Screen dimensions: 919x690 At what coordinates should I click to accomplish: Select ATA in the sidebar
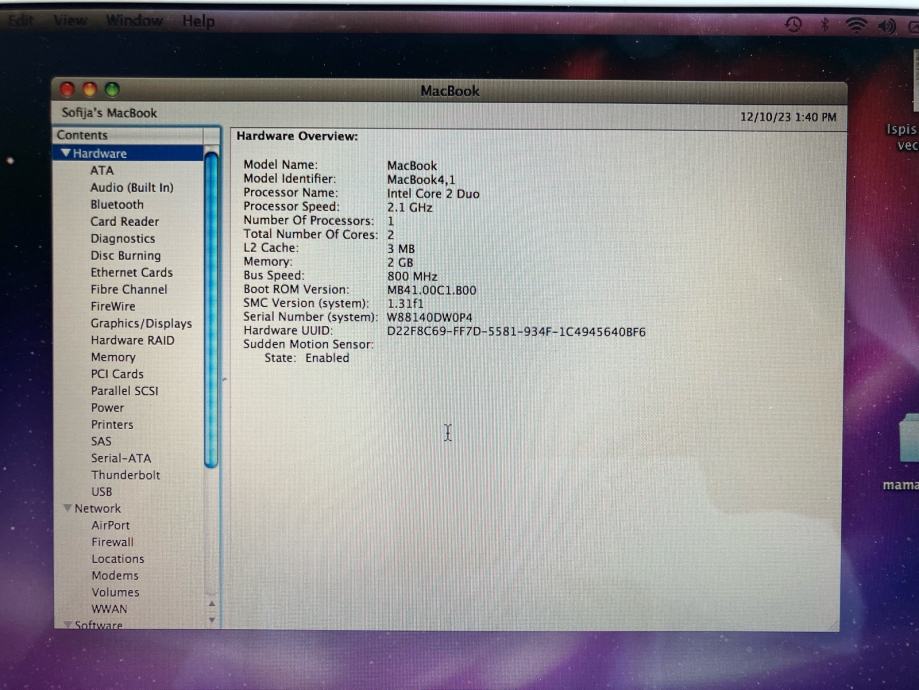[x=102, y=171]
